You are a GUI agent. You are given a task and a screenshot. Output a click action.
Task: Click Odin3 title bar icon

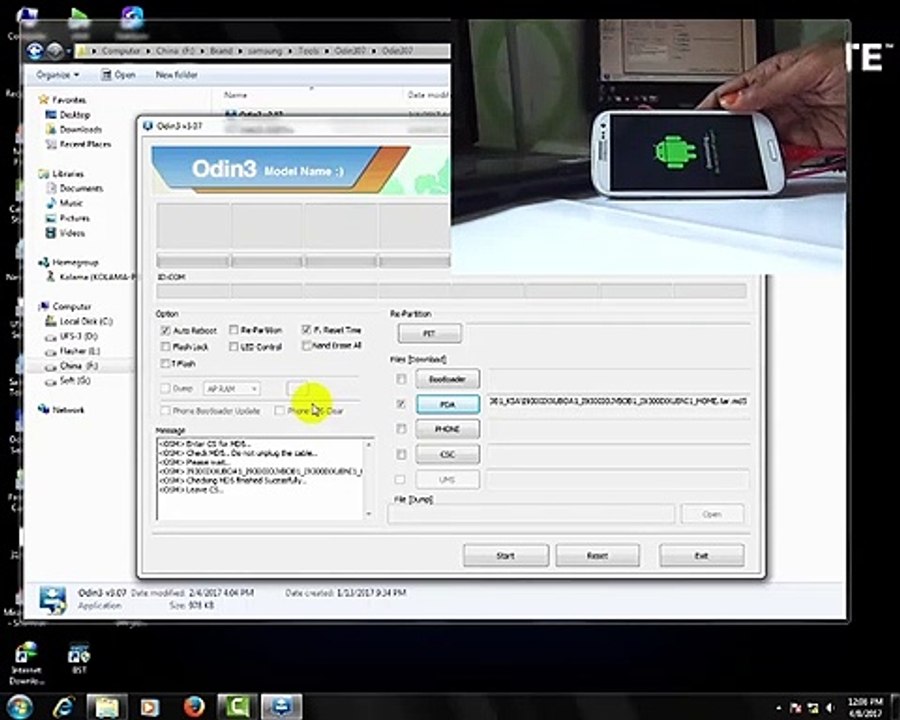point(148,126)
